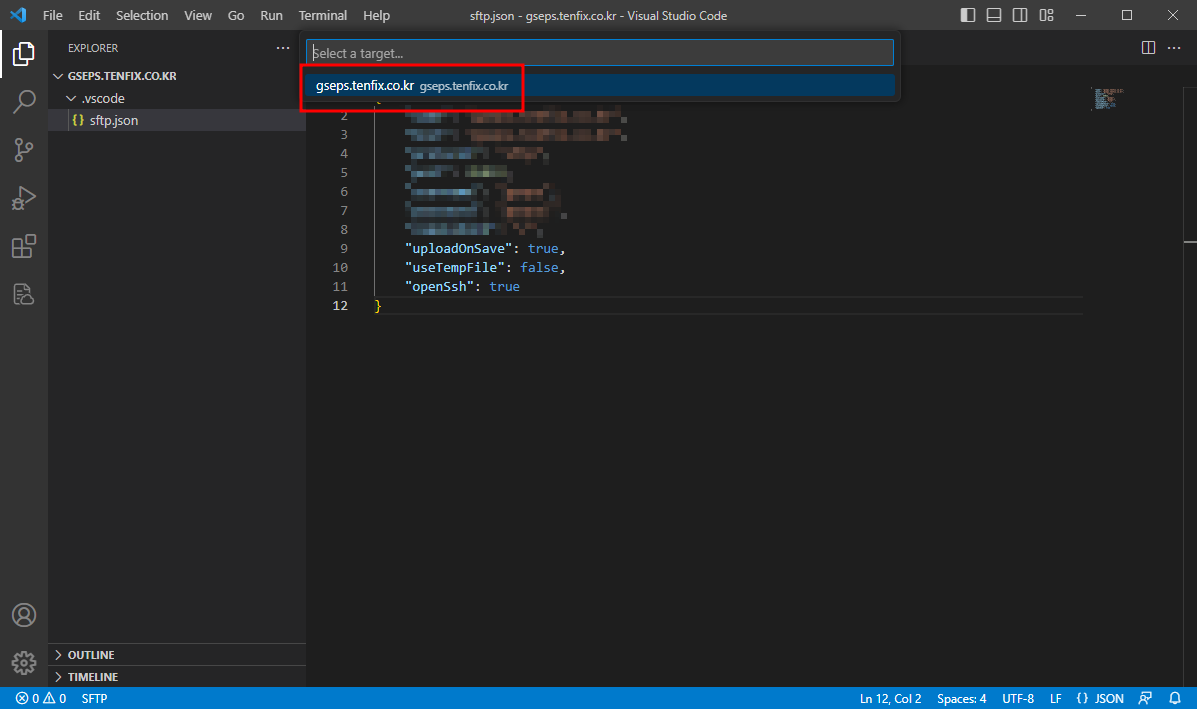This screenshot has width=1197, height=709.
Task: Toggle Primary Side Bar layout icon
Action: (967, 15)
